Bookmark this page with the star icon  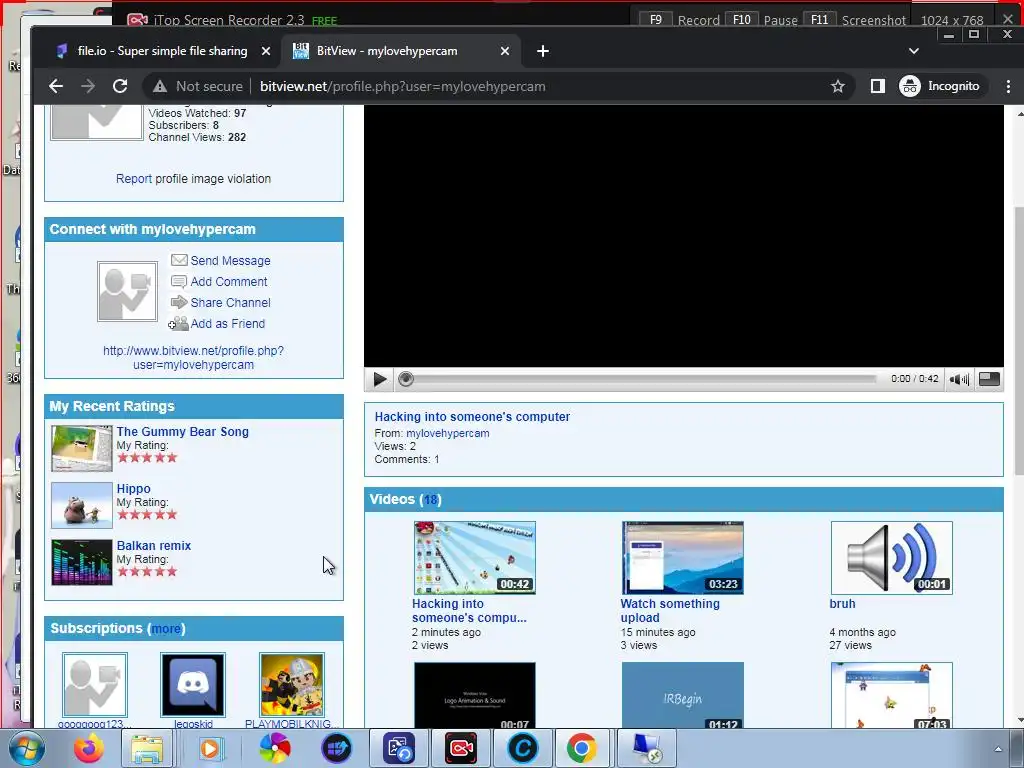click(838, 86)
